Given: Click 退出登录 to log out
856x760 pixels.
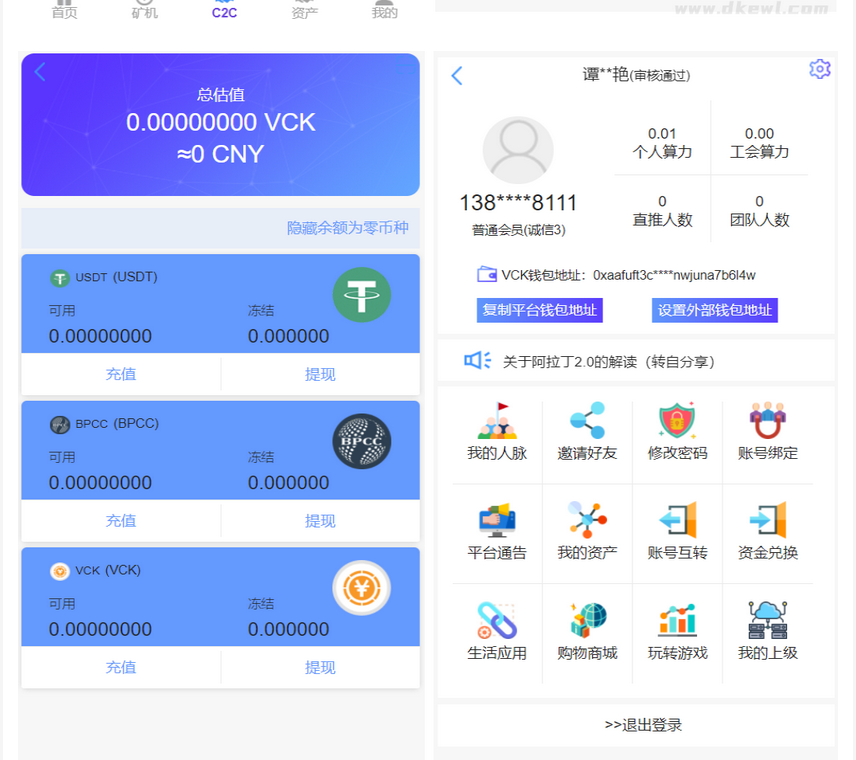Looking at the screenshot, I should [x=636, y=725].
